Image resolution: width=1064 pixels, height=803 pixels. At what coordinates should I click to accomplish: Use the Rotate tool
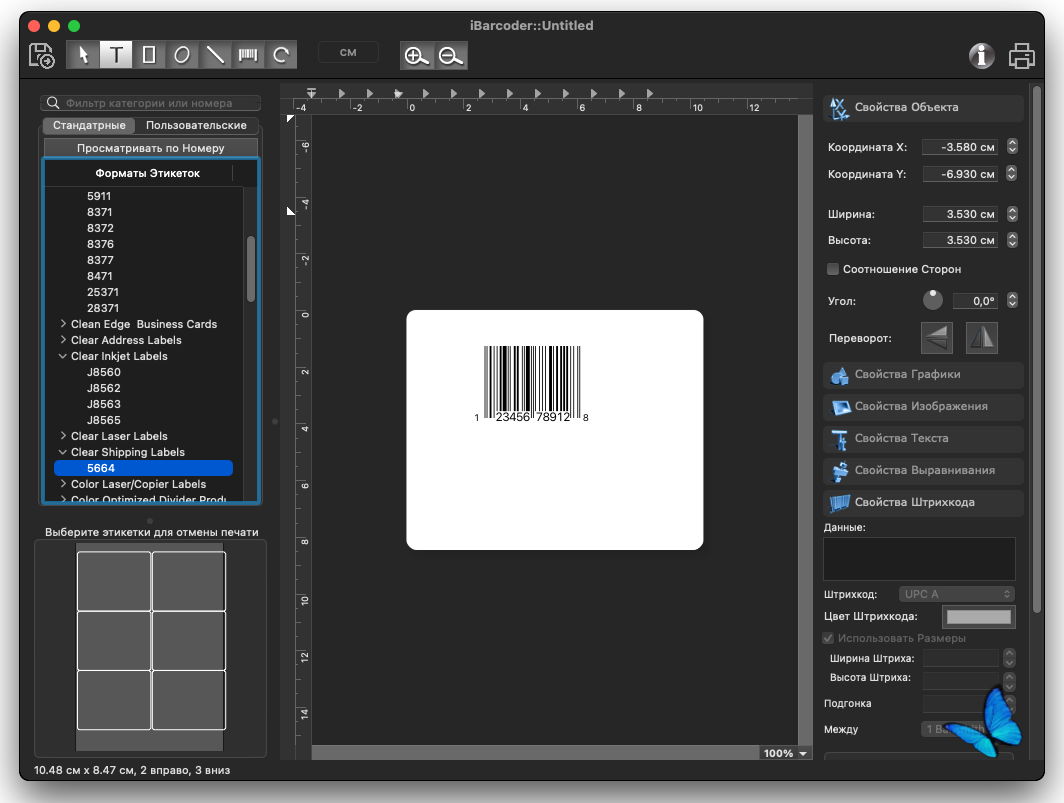[279, 55]
